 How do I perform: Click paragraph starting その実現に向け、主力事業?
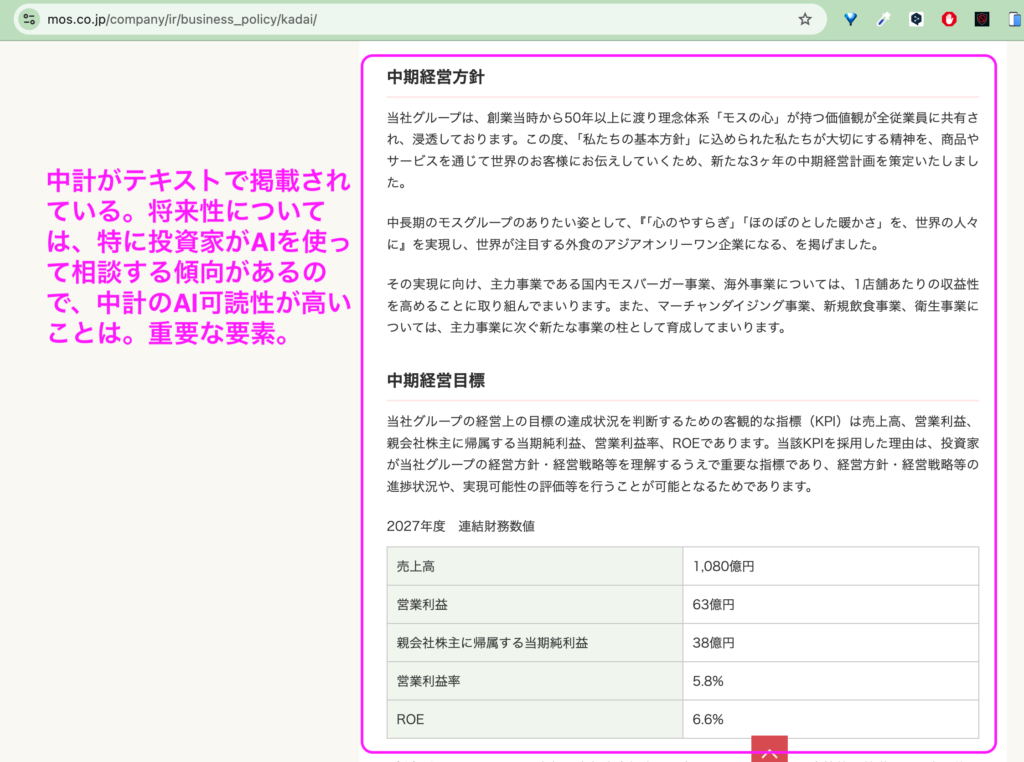[682, 306]
